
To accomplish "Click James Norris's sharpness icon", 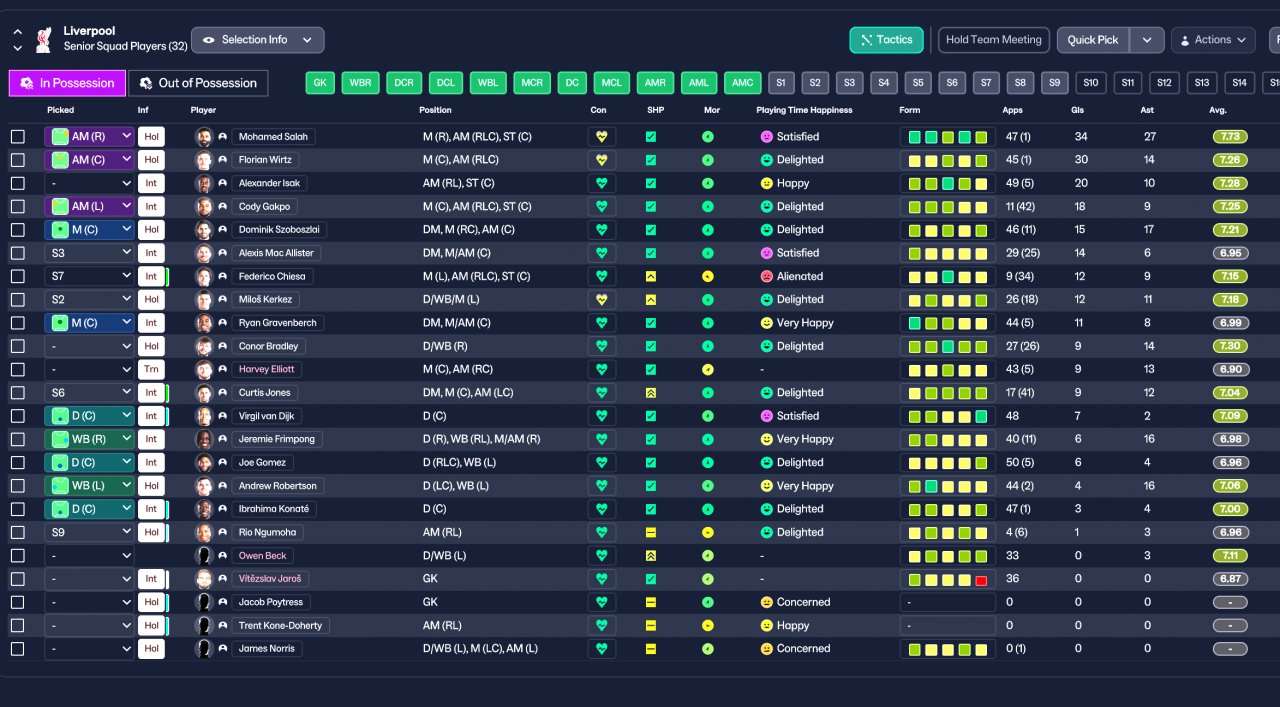I will click(x=651, y=648).
